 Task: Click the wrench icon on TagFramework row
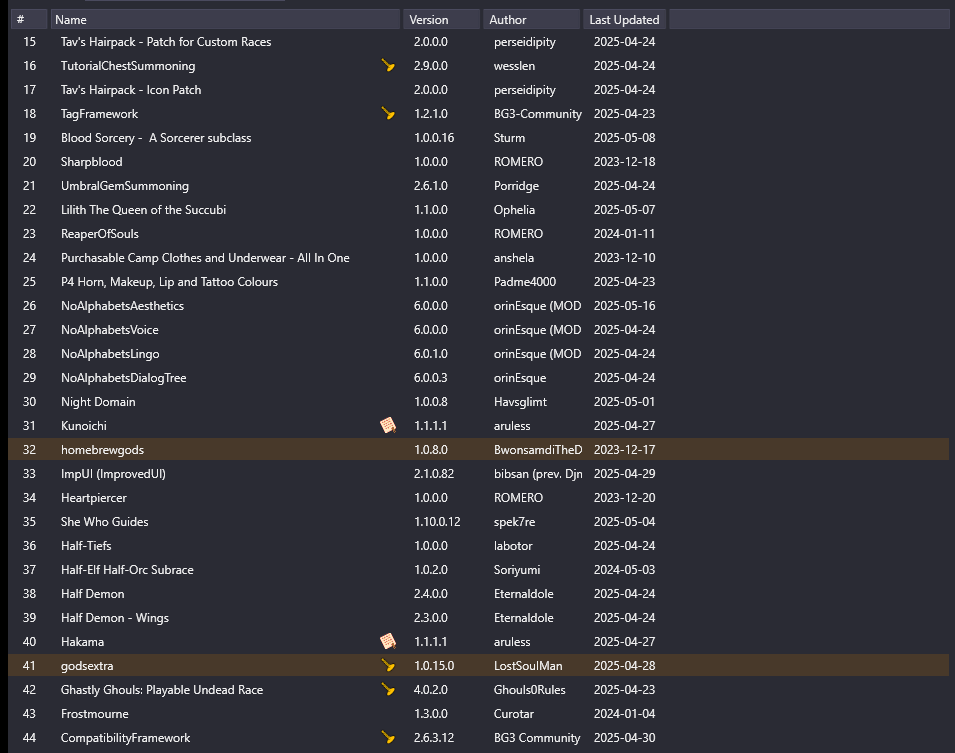388,113
